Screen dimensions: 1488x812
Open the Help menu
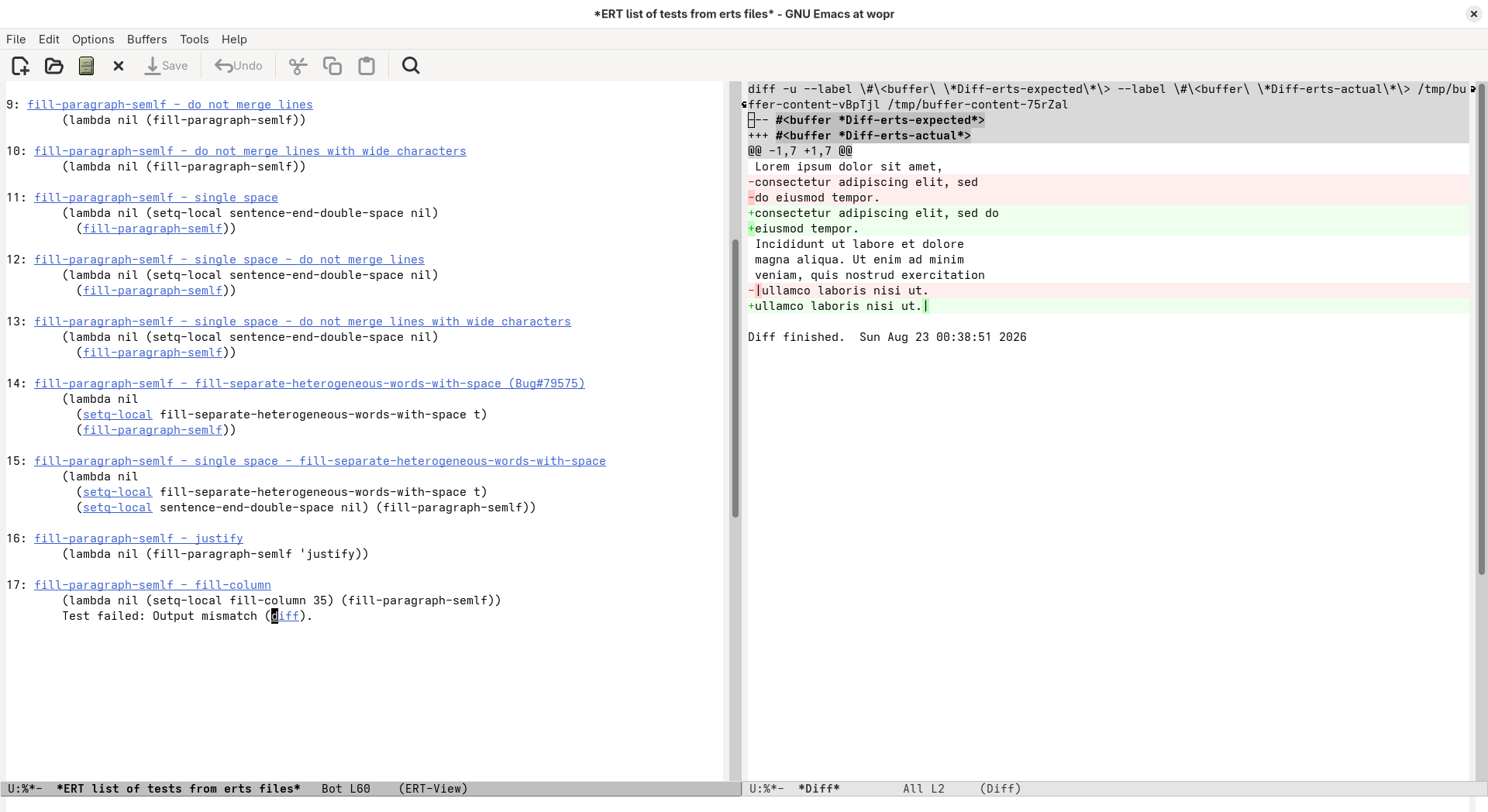pos(234,40)
